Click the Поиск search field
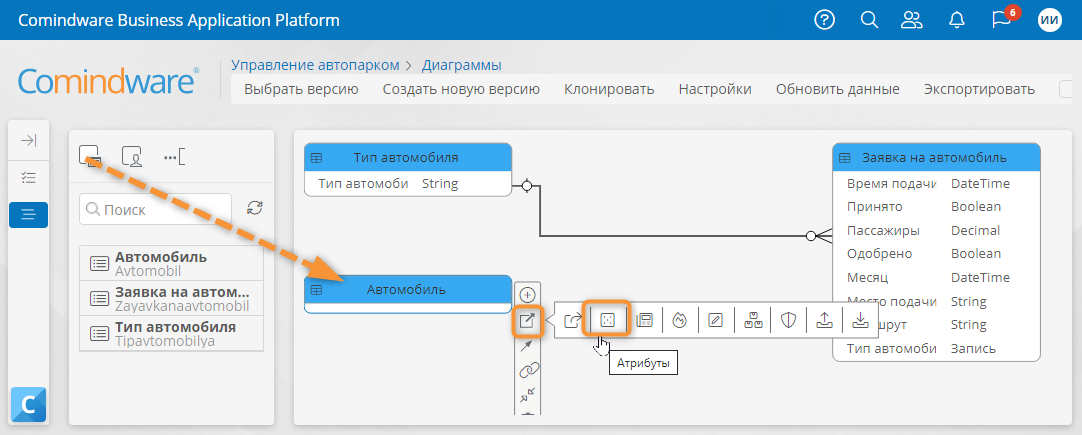Image resolution: width=1082 pixels, height=435 pixels. click(156, 209)
